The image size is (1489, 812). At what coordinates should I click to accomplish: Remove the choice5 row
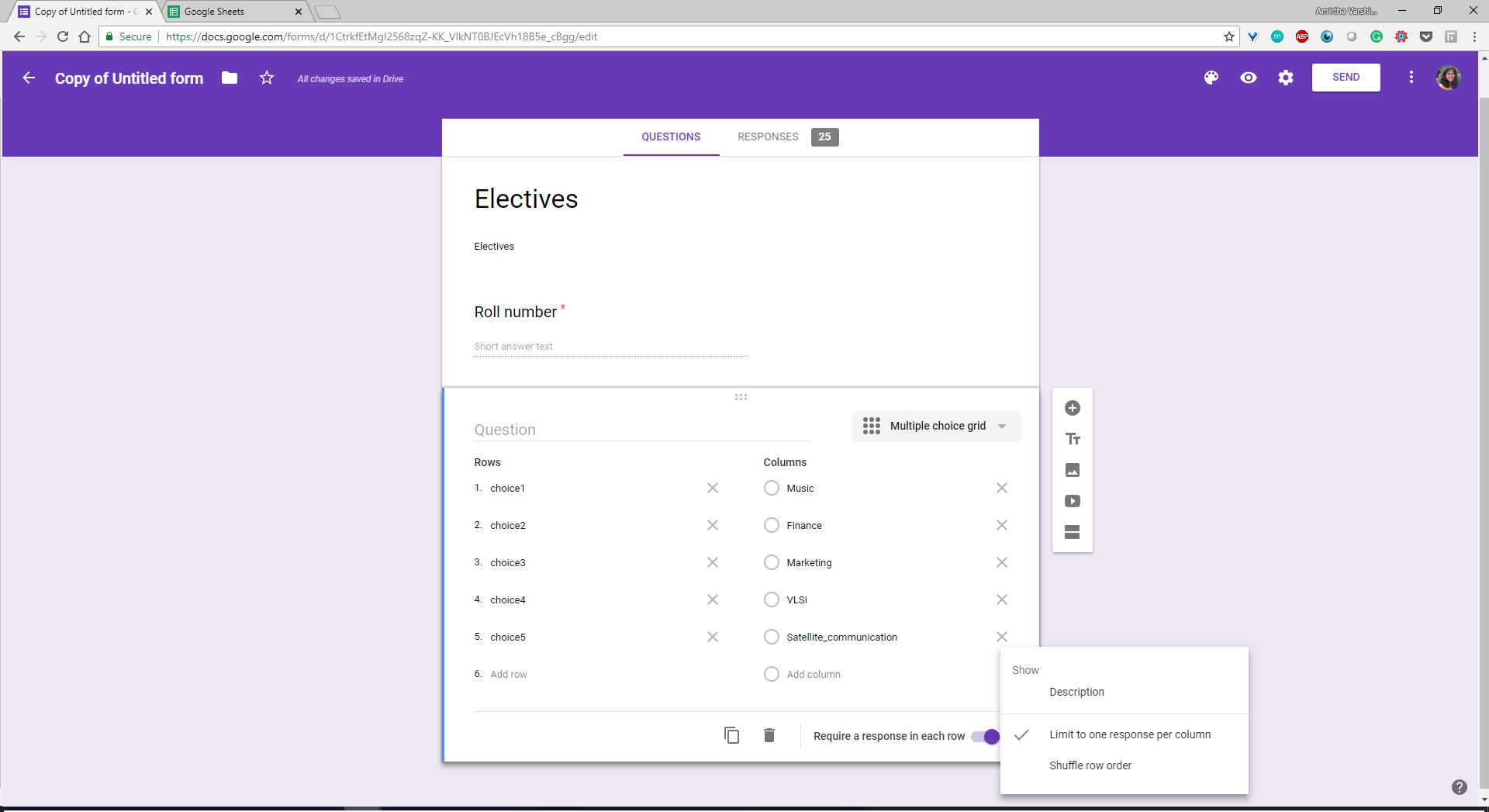[x=713, y=637]
